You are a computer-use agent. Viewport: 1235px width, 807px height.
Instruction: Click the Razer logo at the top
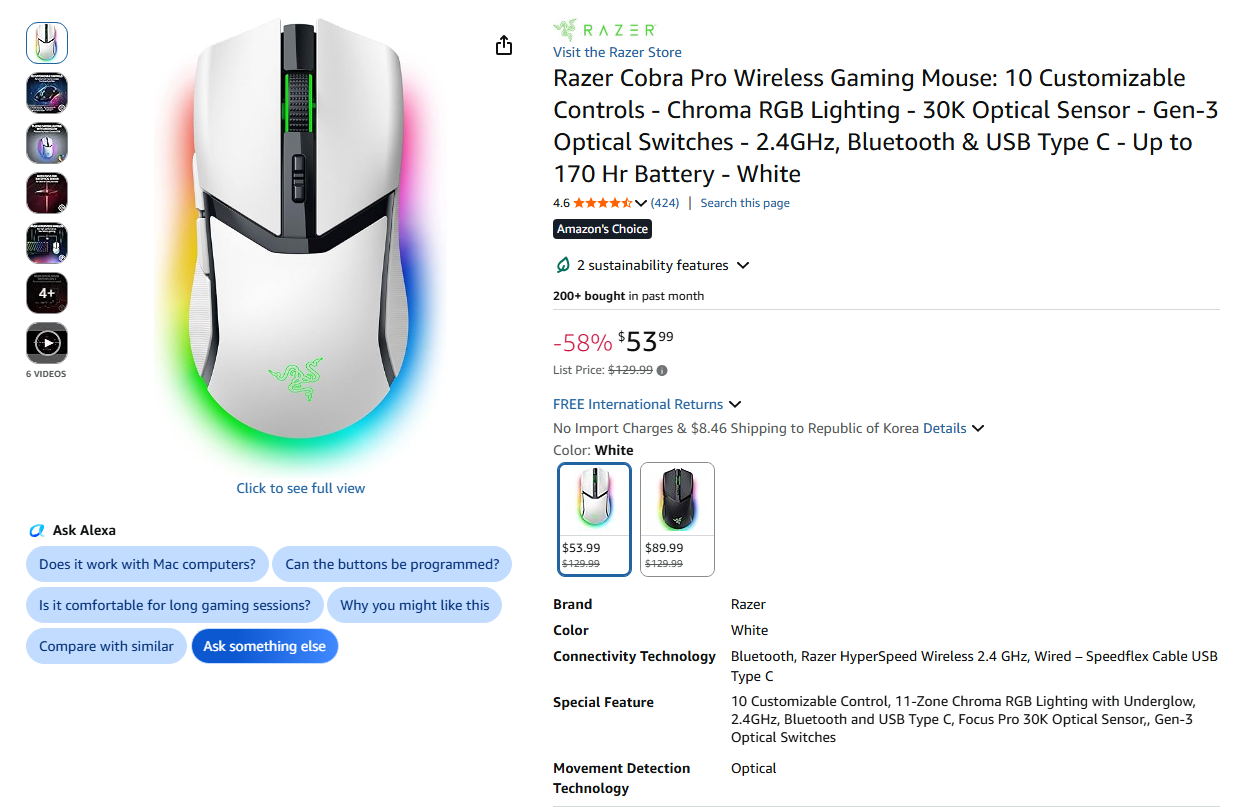point(604,30)
